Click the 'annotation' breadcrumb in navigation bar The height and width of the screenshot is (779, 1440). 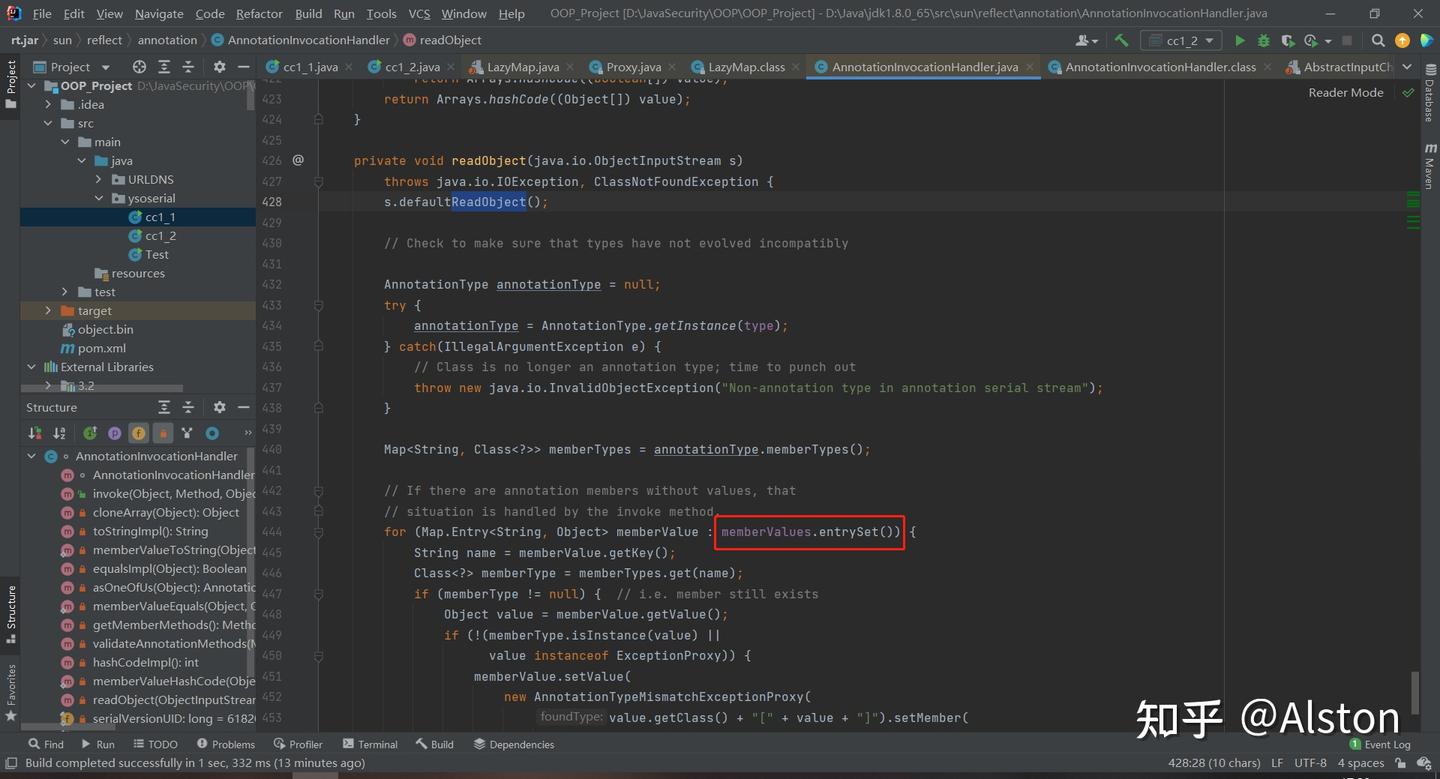(167, 40)
